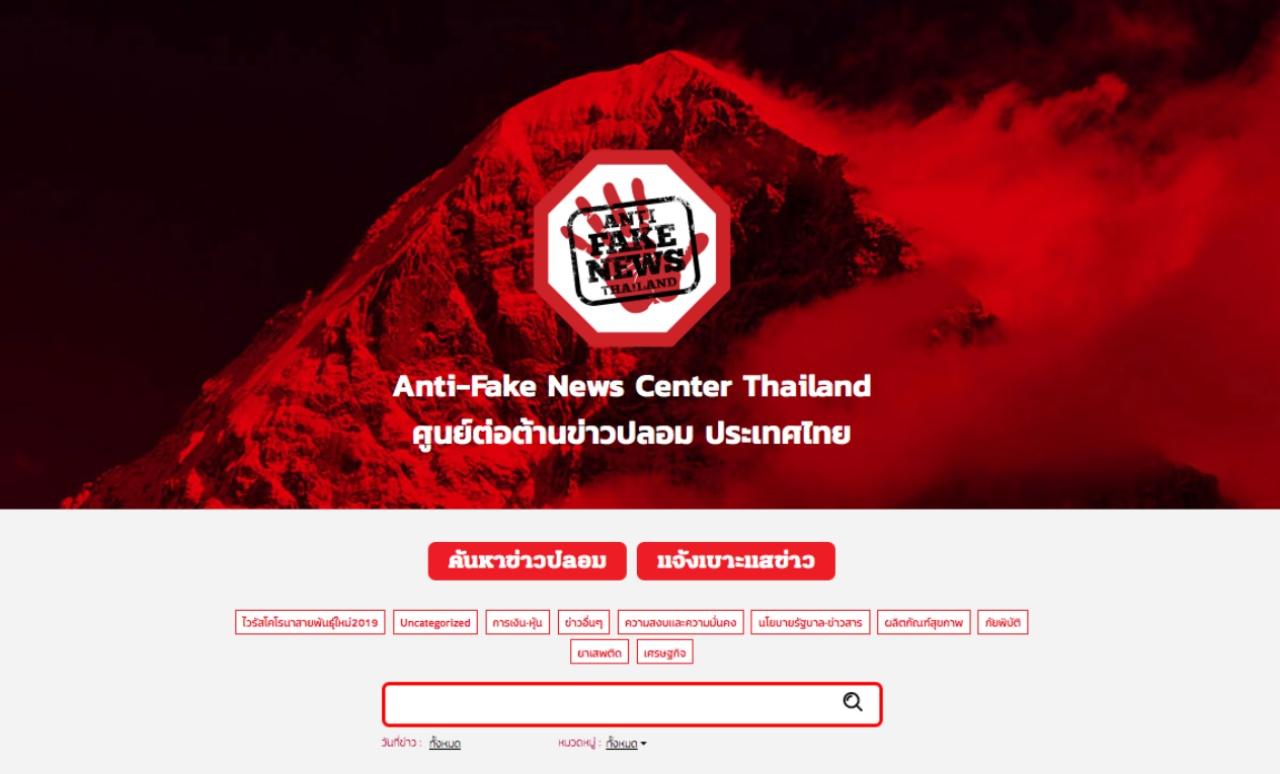Select the ไวรัสโคโรนาสายพันธุ์ใหม่2019 tag
1280x774 pixels.
310,622
